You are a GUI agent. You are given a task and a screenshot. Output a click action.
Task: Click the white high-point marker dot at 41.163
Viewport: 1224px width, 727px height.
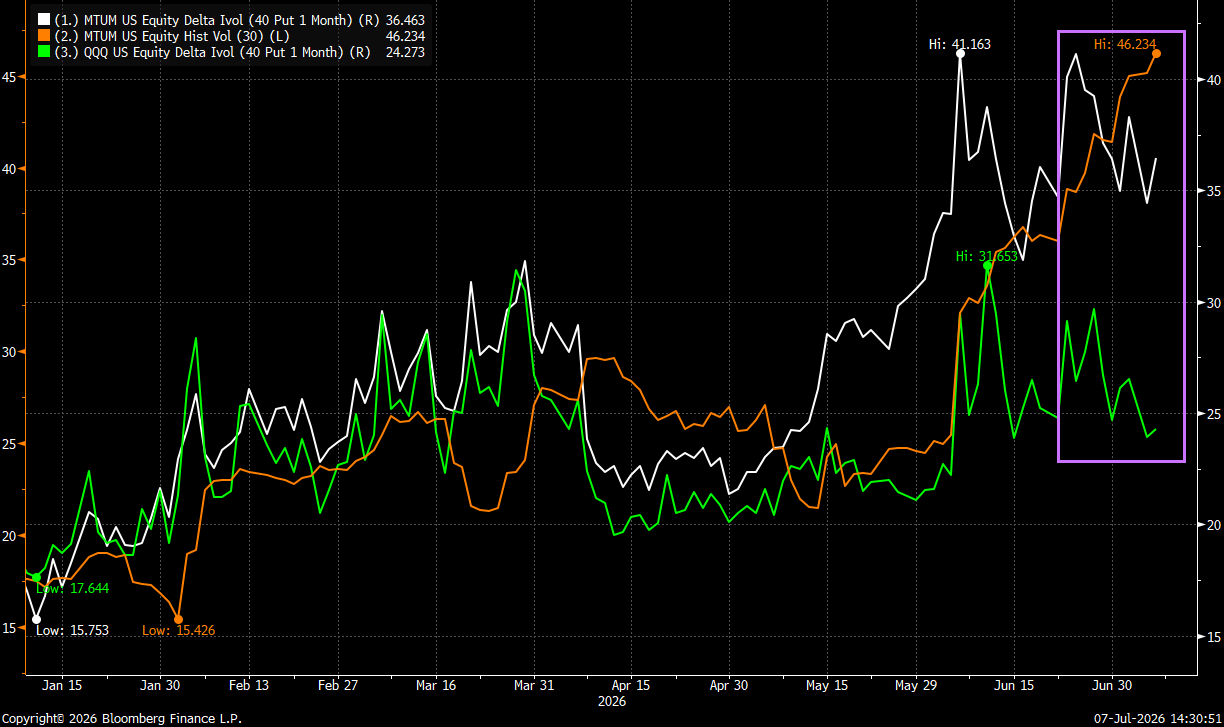(x=961, y=55)
